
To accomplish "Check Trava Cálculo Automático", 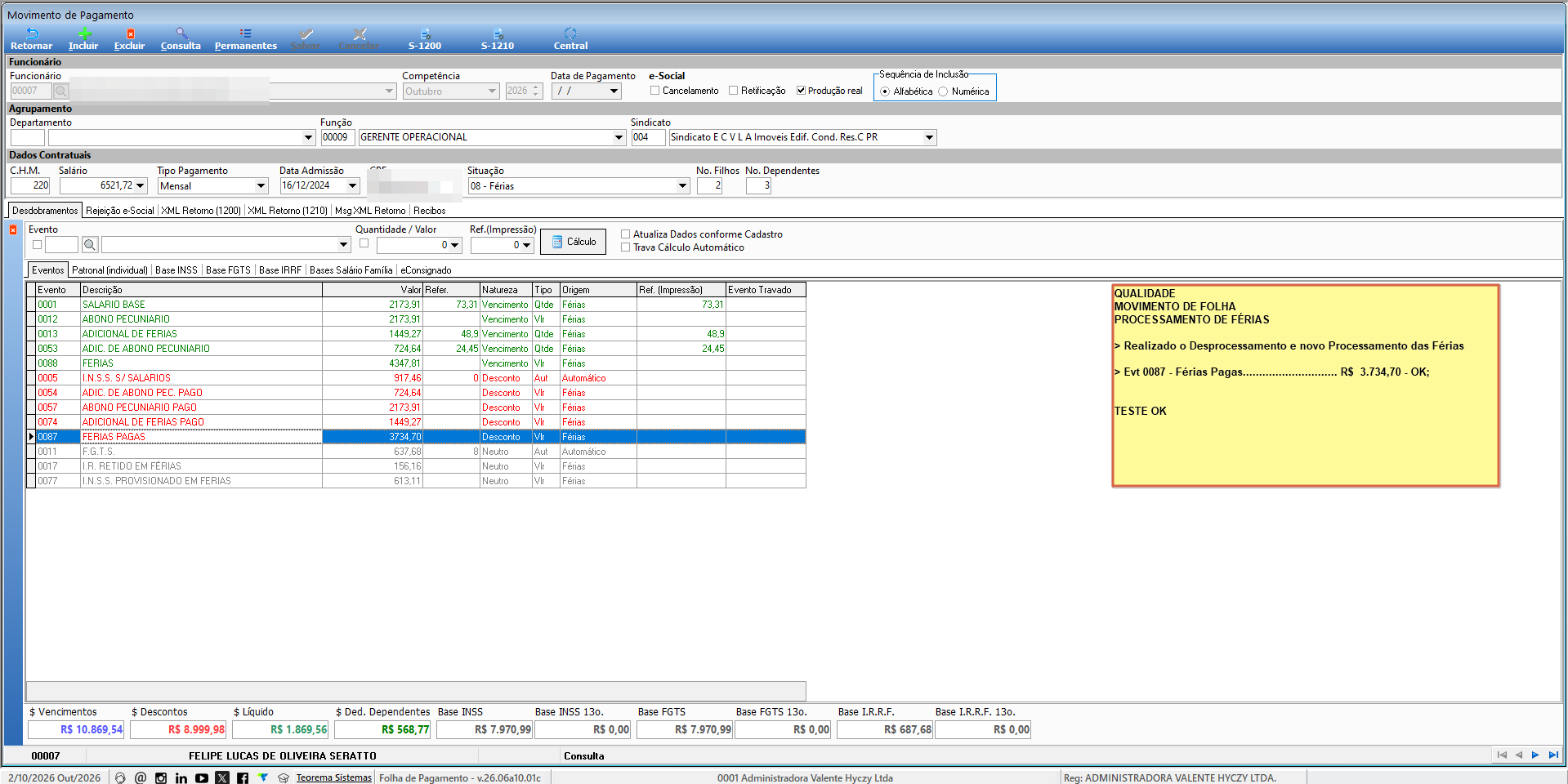I will [x=626, y=247].
